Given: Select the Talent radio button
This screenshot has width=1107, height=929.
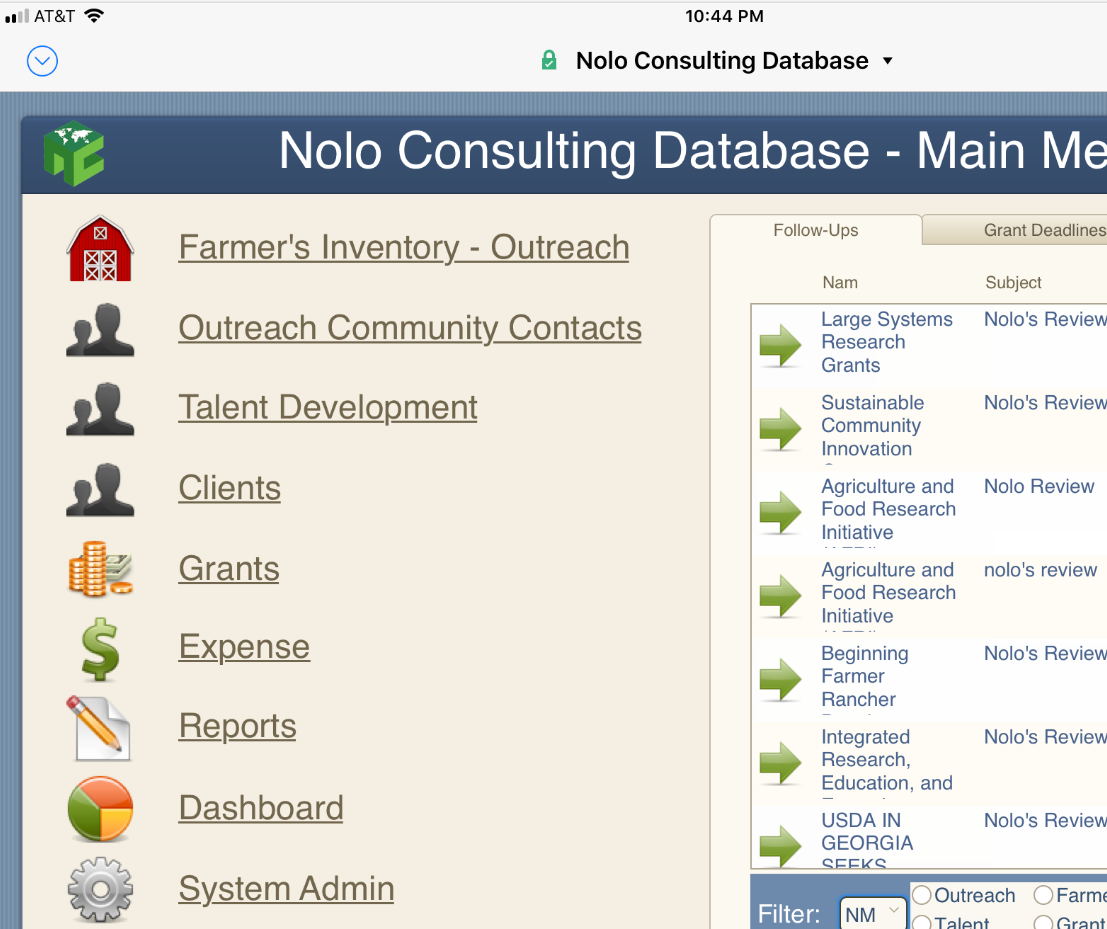Looking at the screenshot, I should [922, 923].
